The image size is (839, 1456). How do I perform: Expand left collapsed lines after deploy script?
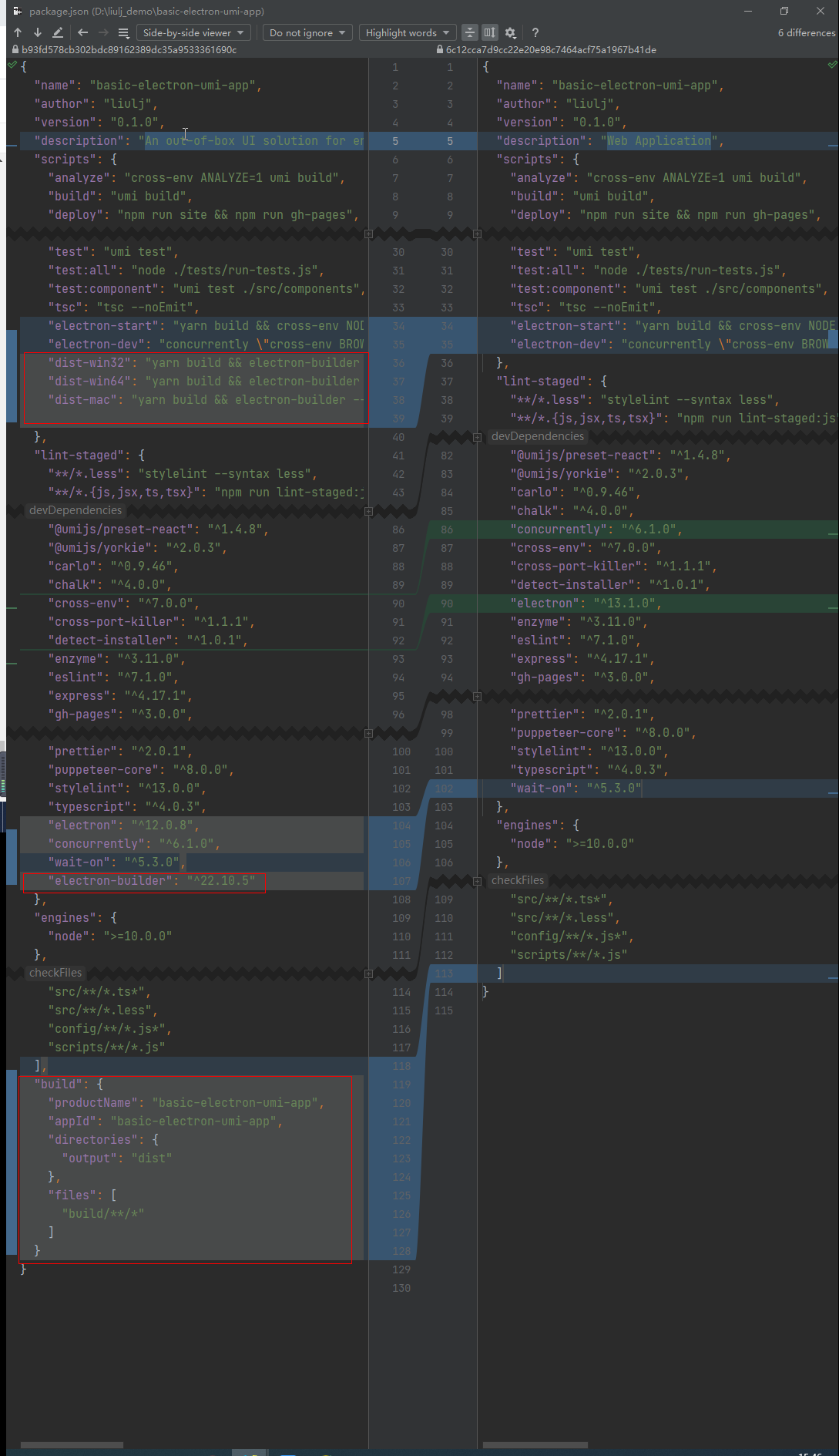tap(369, 234)
